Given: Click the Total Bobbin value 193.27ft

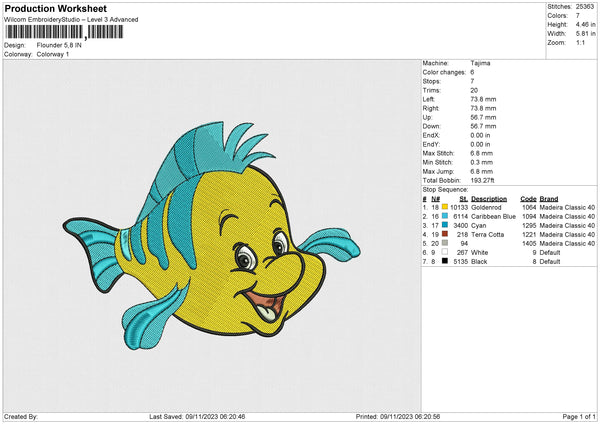Looking at the screenshot, I should pos(483,180).
